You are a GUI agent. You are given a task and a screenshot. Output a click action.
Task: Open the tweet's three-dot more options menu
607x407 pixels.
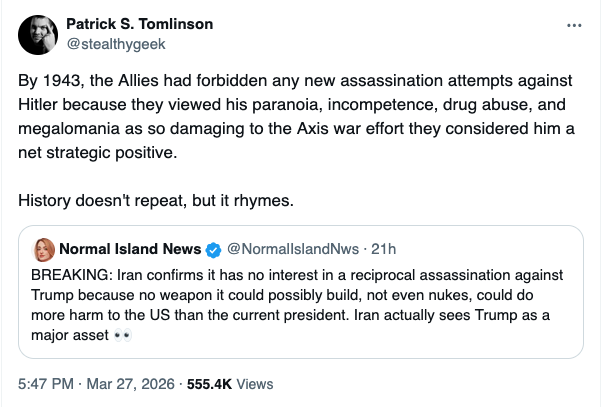pyautogui.click(x=573, y=24)
